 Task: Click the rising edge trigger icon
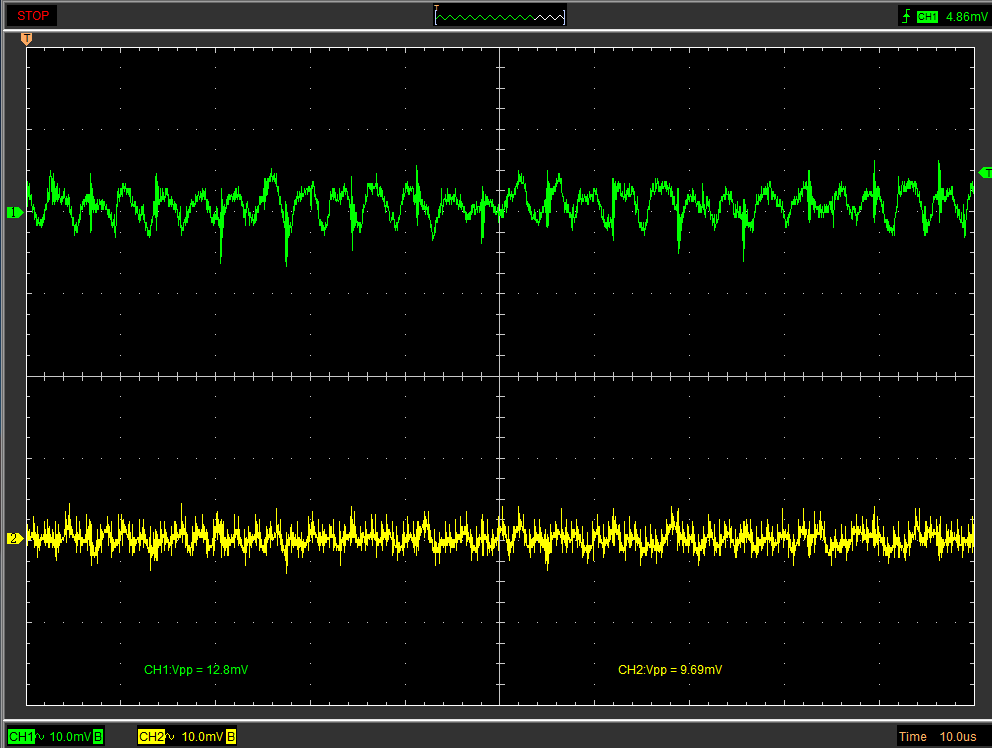click(x=907, y=16)
